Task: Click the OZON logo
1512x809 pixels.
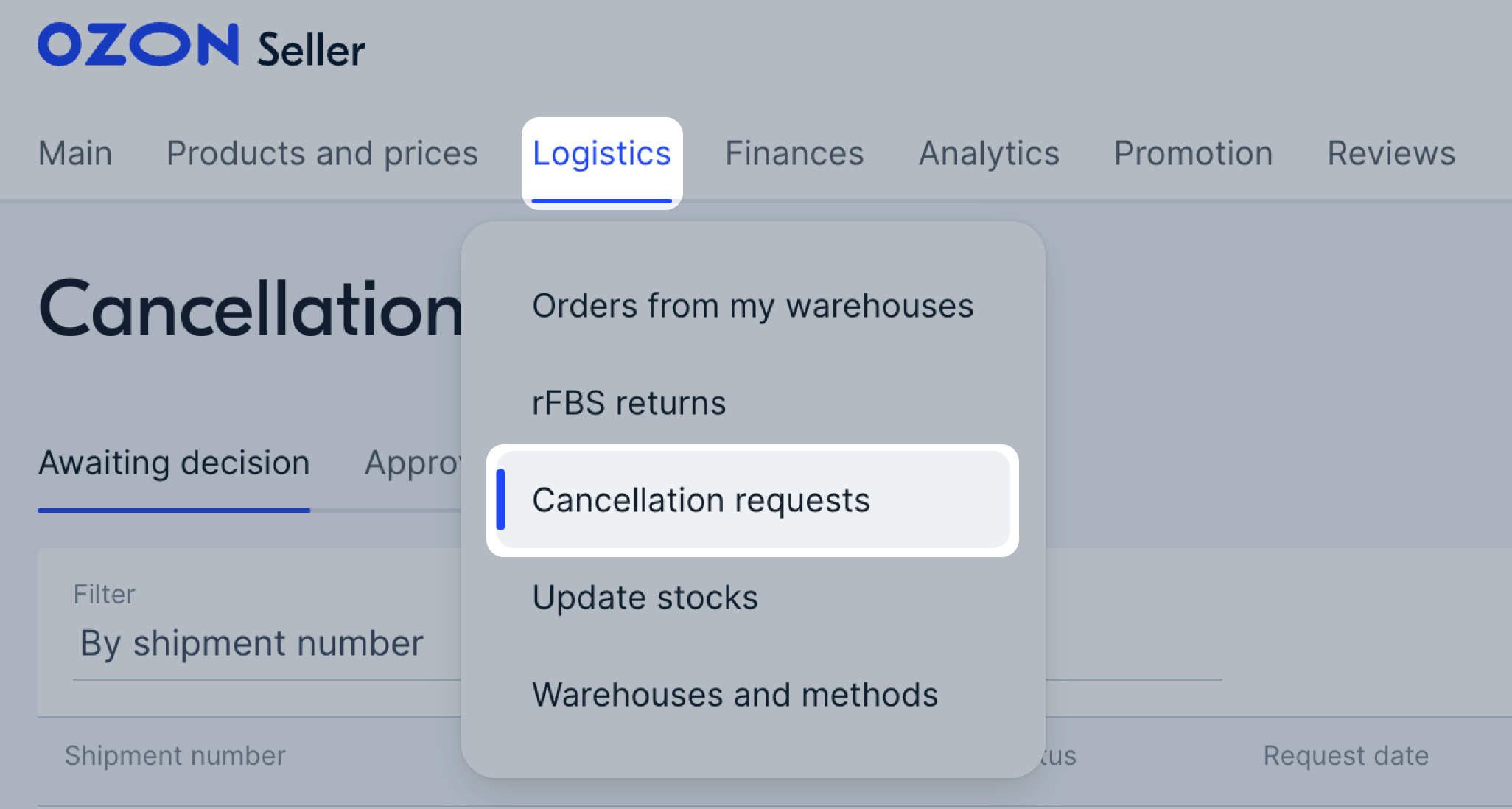Action: 139,45
